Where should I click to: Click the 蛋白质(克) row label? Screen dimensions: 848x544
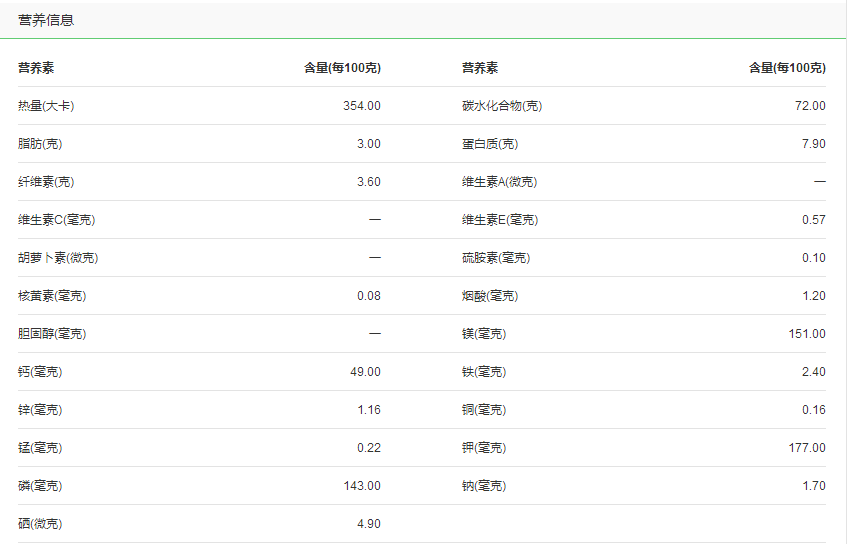coord(490,144)
